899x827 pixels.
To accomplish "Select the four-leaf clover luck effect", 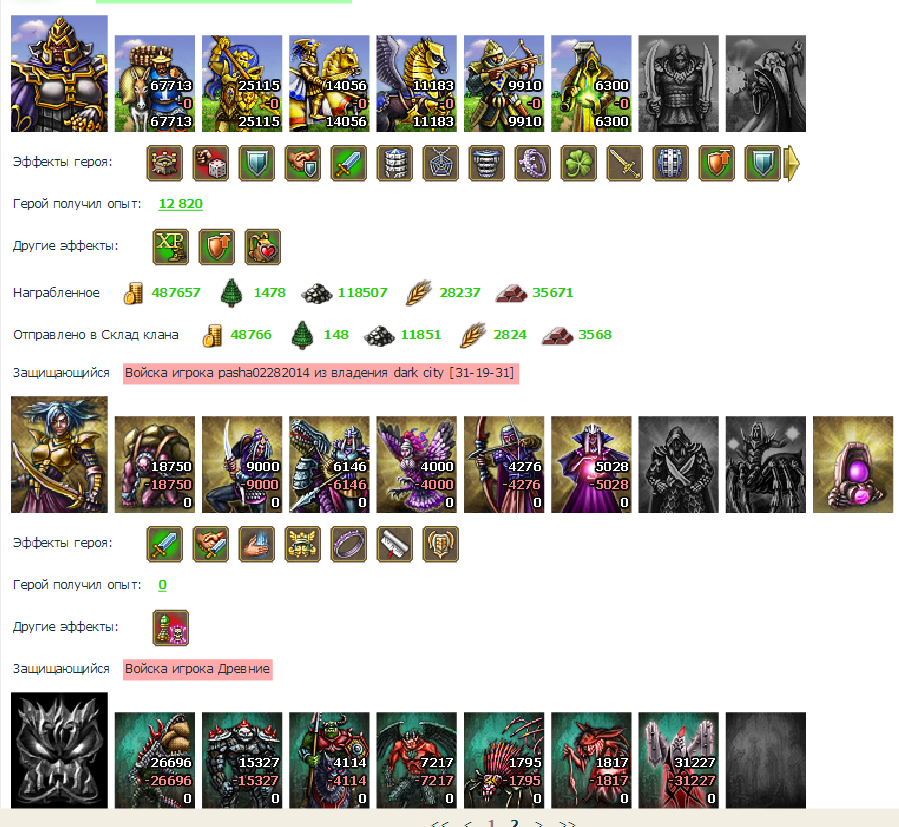I will click(x=579, y=163).
